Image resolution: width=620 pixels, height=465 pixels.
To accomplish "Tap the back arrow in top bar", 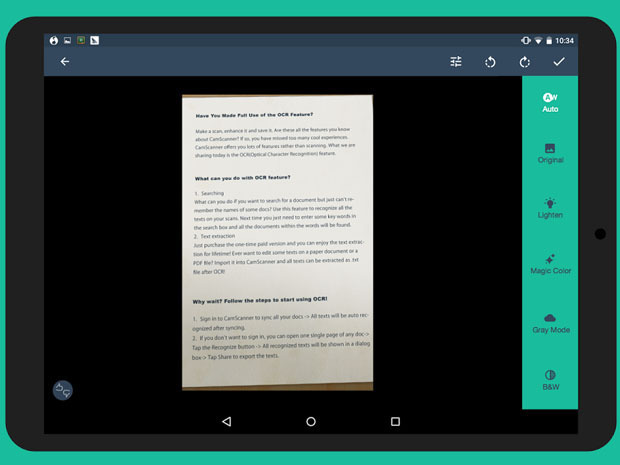I will tap(65, 62).
